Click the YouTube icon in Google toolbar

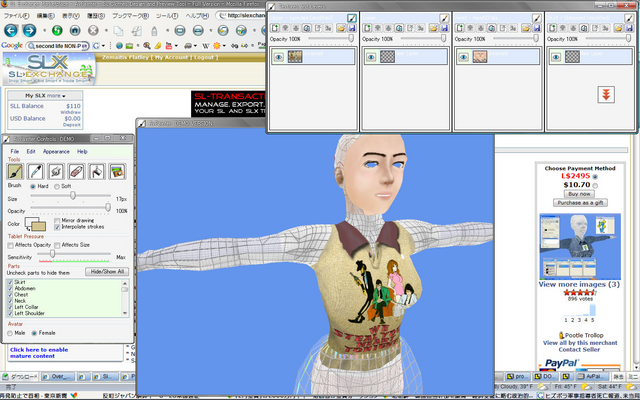[169, 46]
